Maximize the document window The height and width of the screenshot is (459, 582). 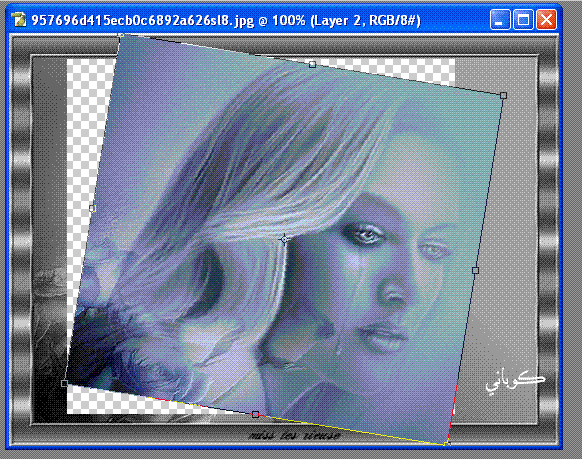click(x=523, y=20)
